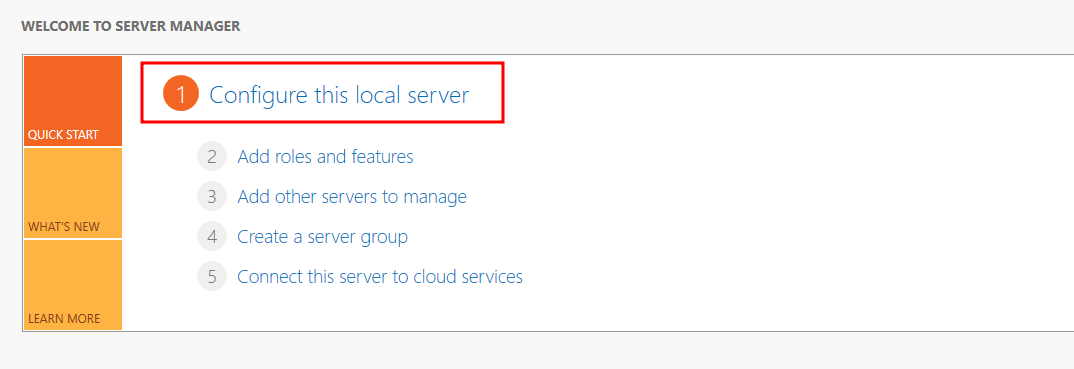Viewport: 1074px width, 369px height.
Task: Click Connect this server to cloud services
Action: (x=380, y=277)
